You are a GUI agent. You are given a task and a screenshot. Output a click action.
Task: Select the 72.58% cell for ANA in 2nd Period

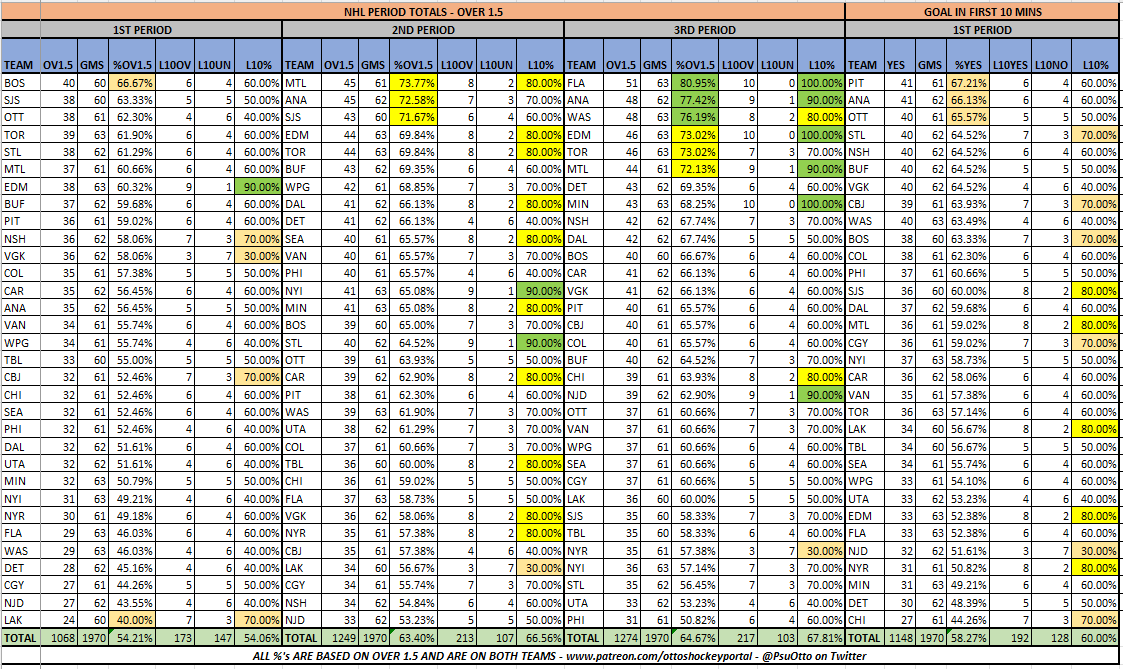click(x=415, y=100)
